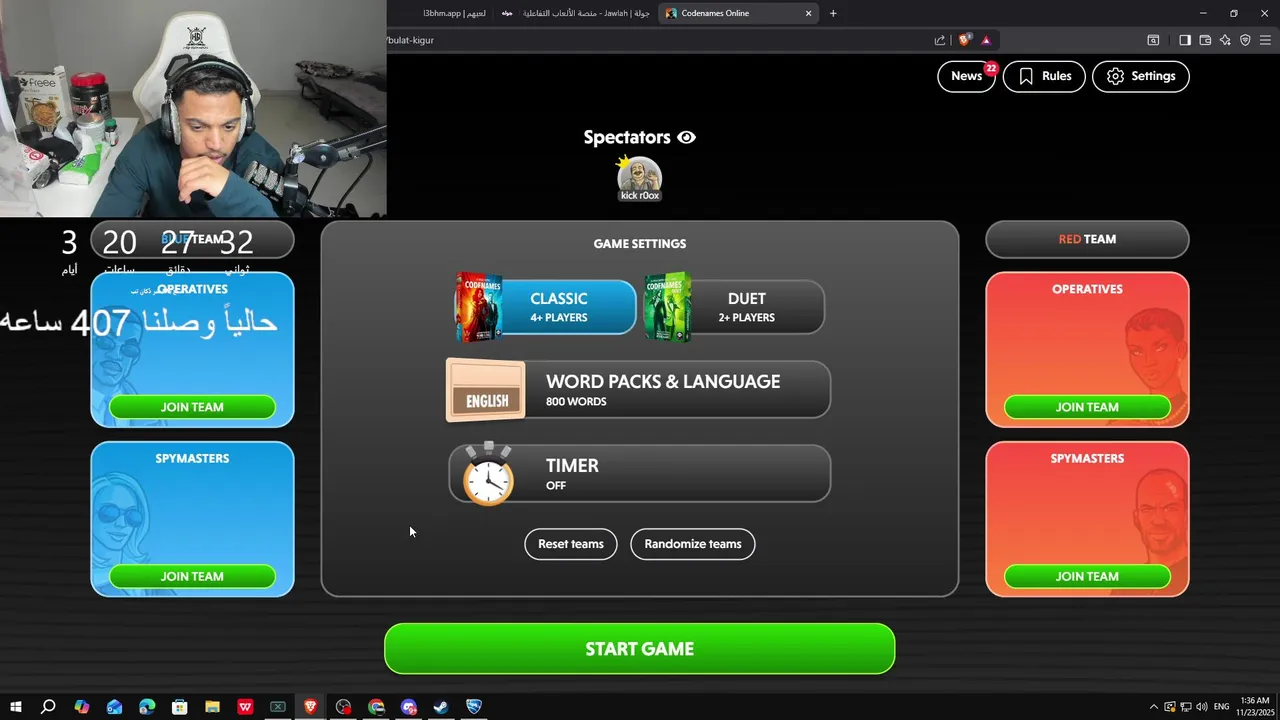The image size is (1280, 720).
Task: Open the volume control tray icon
Action: (x=1202, y=707)
